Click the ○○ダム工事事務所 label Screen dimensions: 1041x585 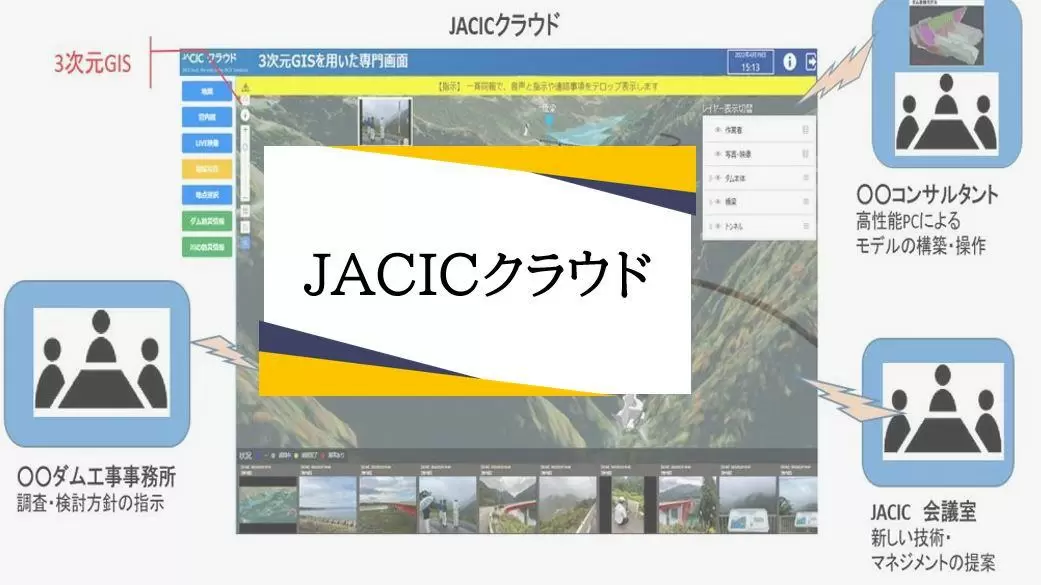[96, 477]
